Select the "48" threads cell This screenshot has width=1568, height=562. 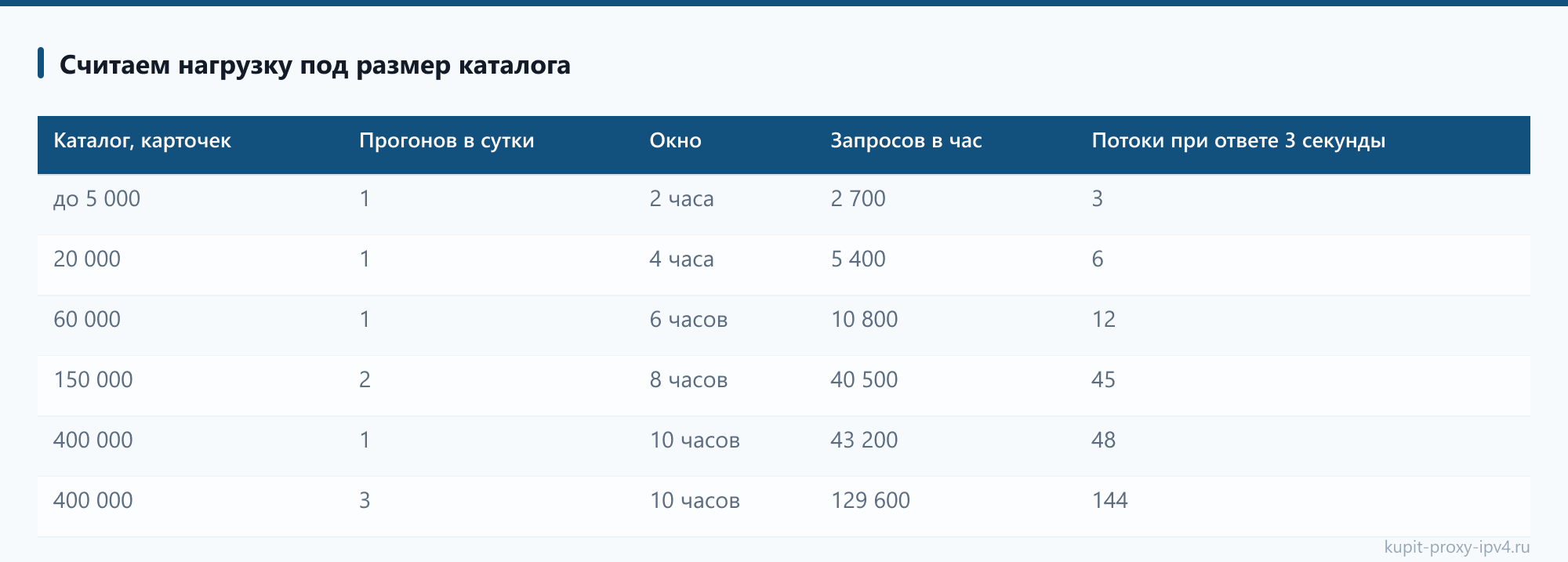pyautogui.click(x=1103, y=441)
